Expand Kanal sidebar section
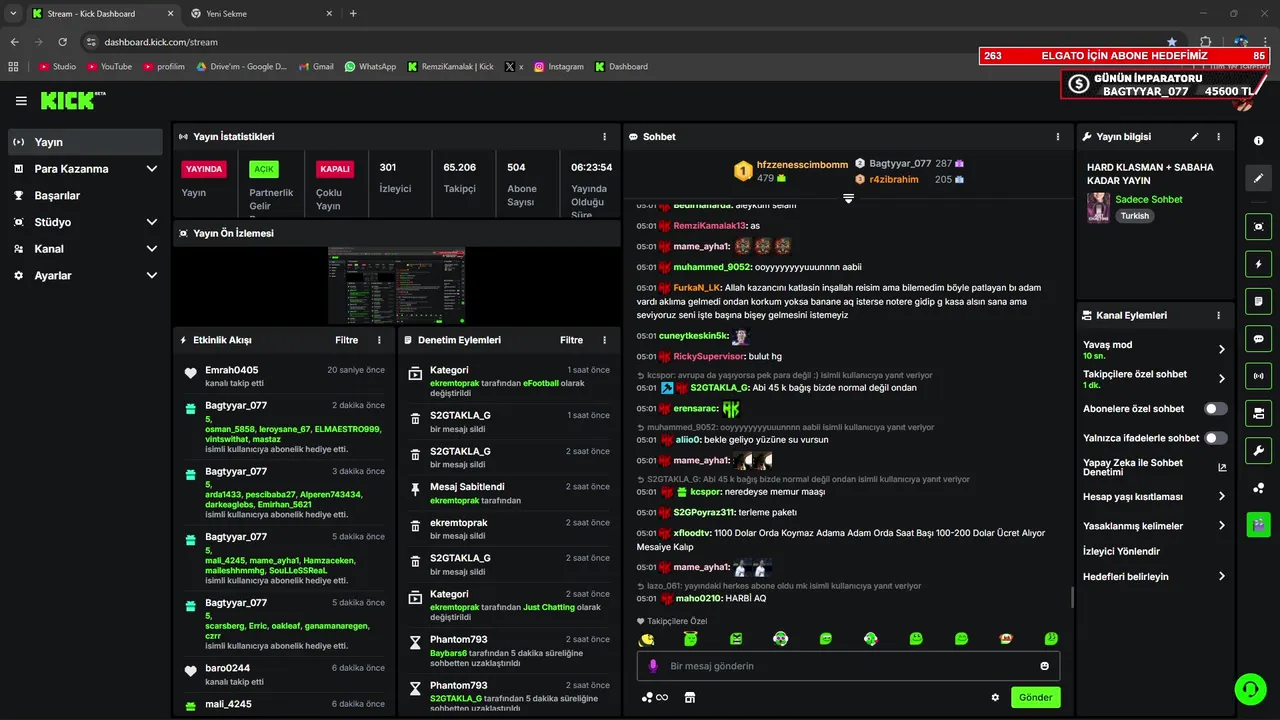Screen dimensions: 1280x720 tap(152, 249)
